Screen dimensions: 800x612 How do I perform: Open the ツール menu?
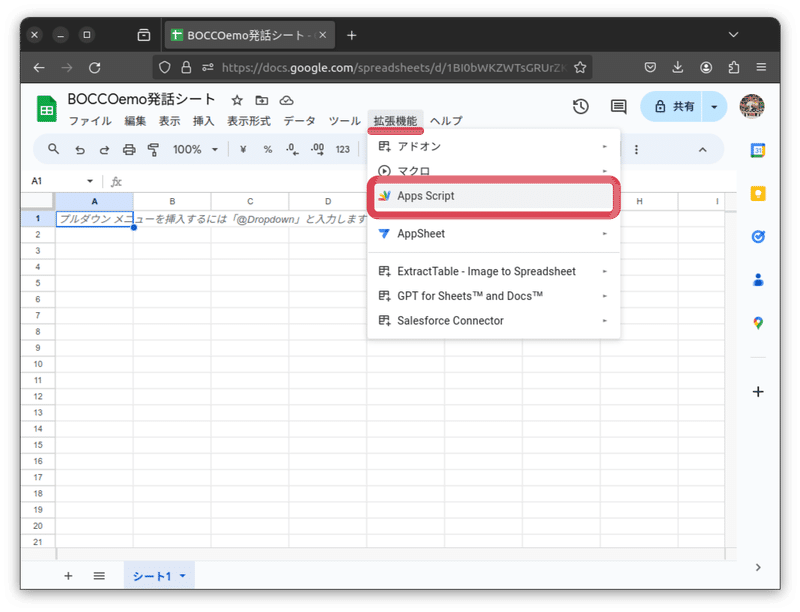tap(344, 121)
